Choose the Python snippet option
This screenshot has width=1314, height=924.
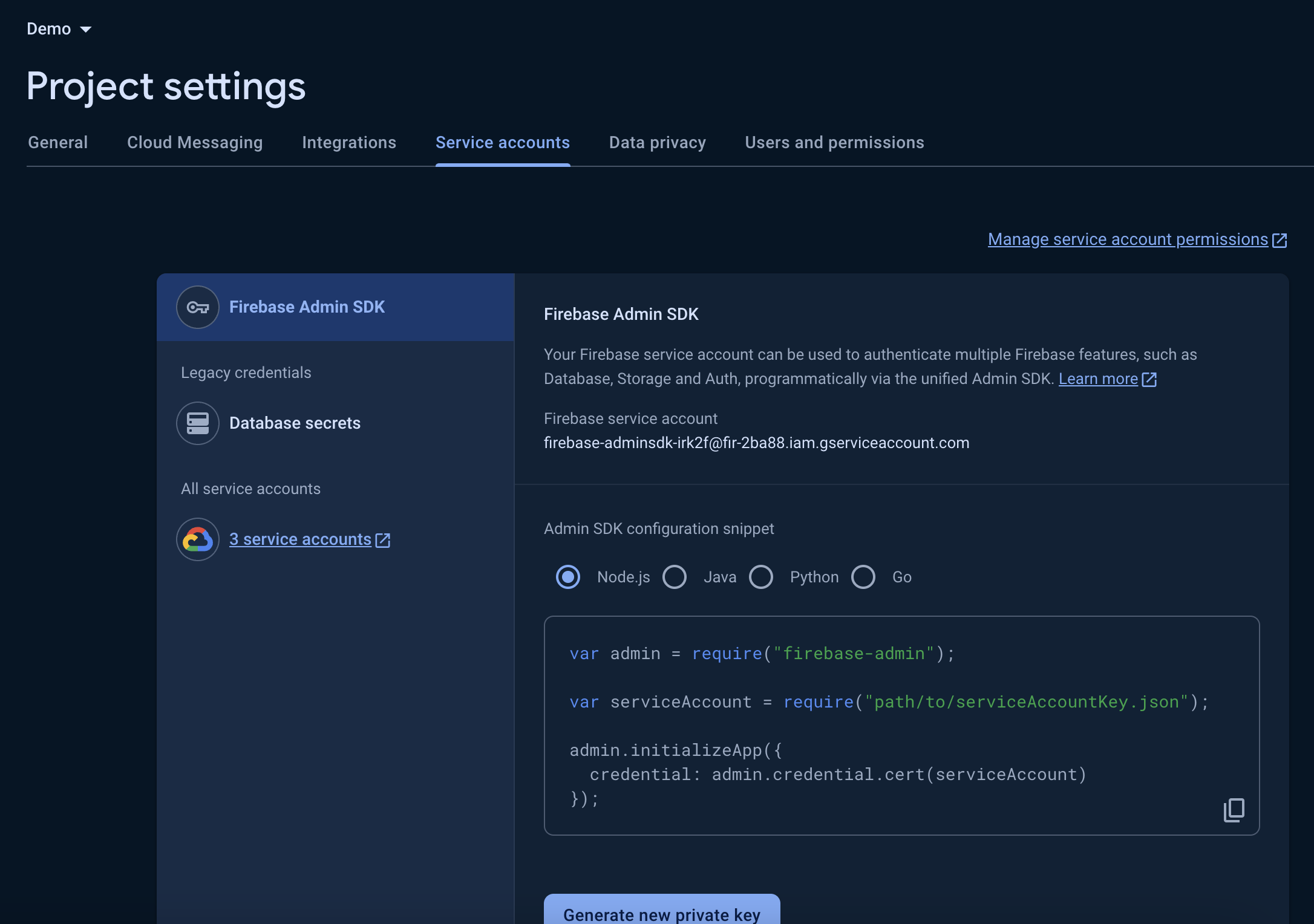761,577
